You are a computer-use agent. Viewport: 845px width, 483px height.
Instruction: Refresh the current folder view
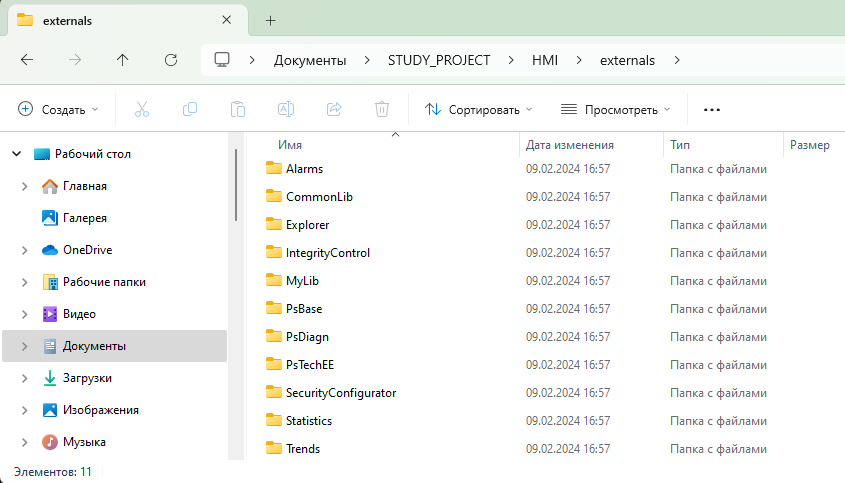tap(171, 60)
